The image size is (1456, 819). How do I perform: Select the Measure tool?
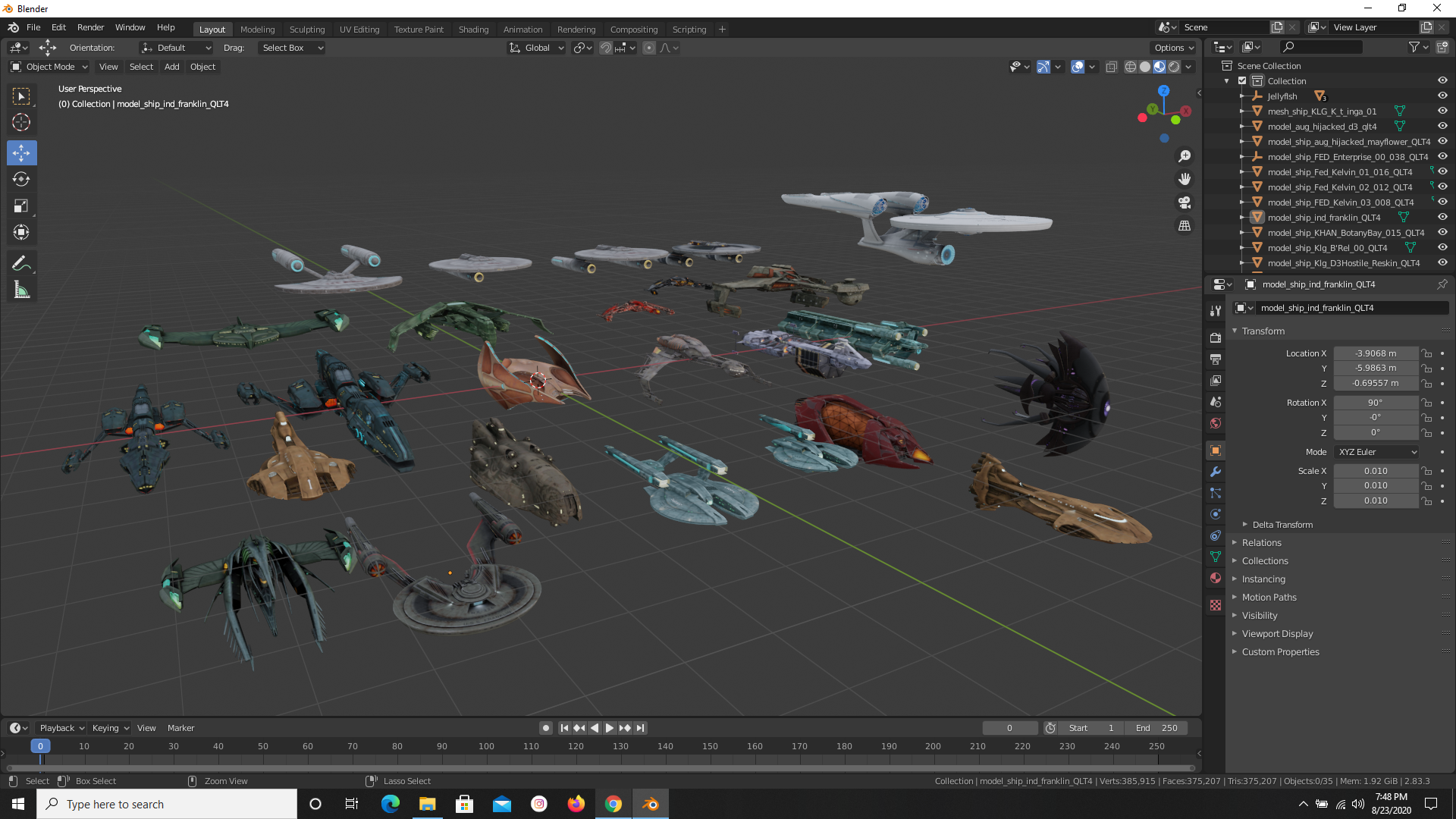(x=21, y=290)
